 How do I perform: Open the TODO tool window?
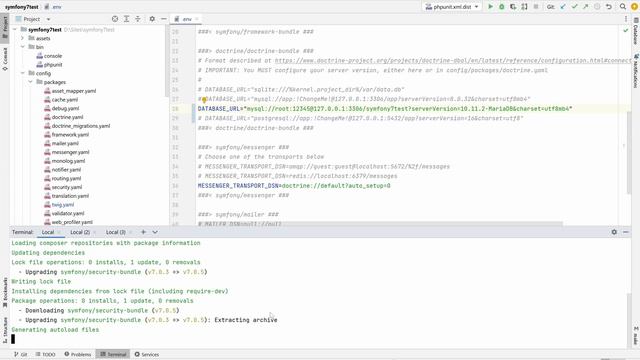pos(45,354)
